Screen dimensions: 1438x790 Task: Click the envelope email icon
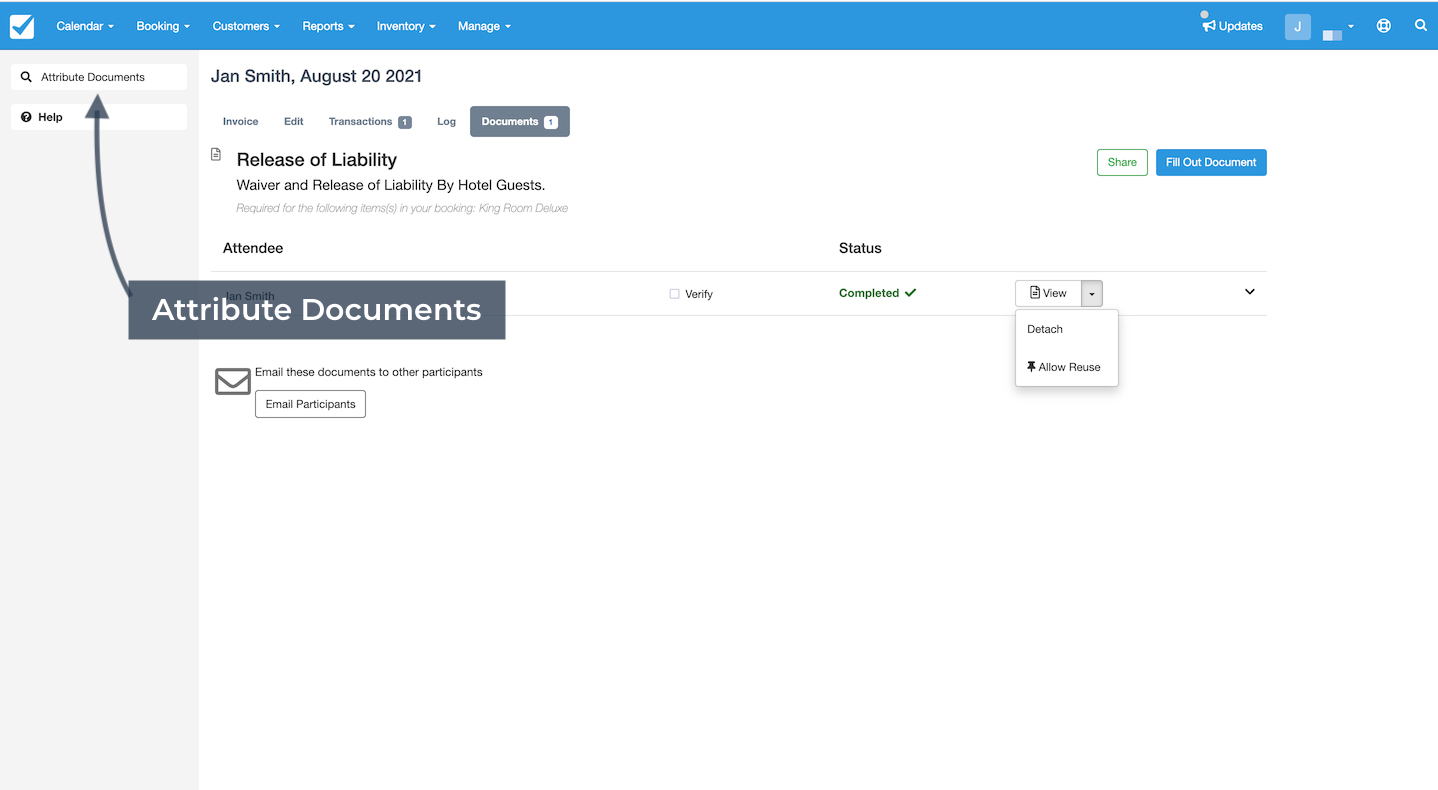(x=233, y=381)
